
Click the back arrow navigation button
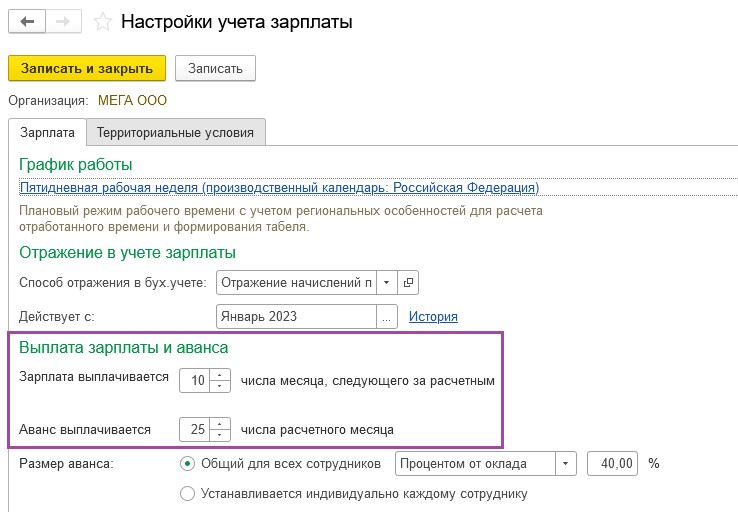(x=27, y=22)
